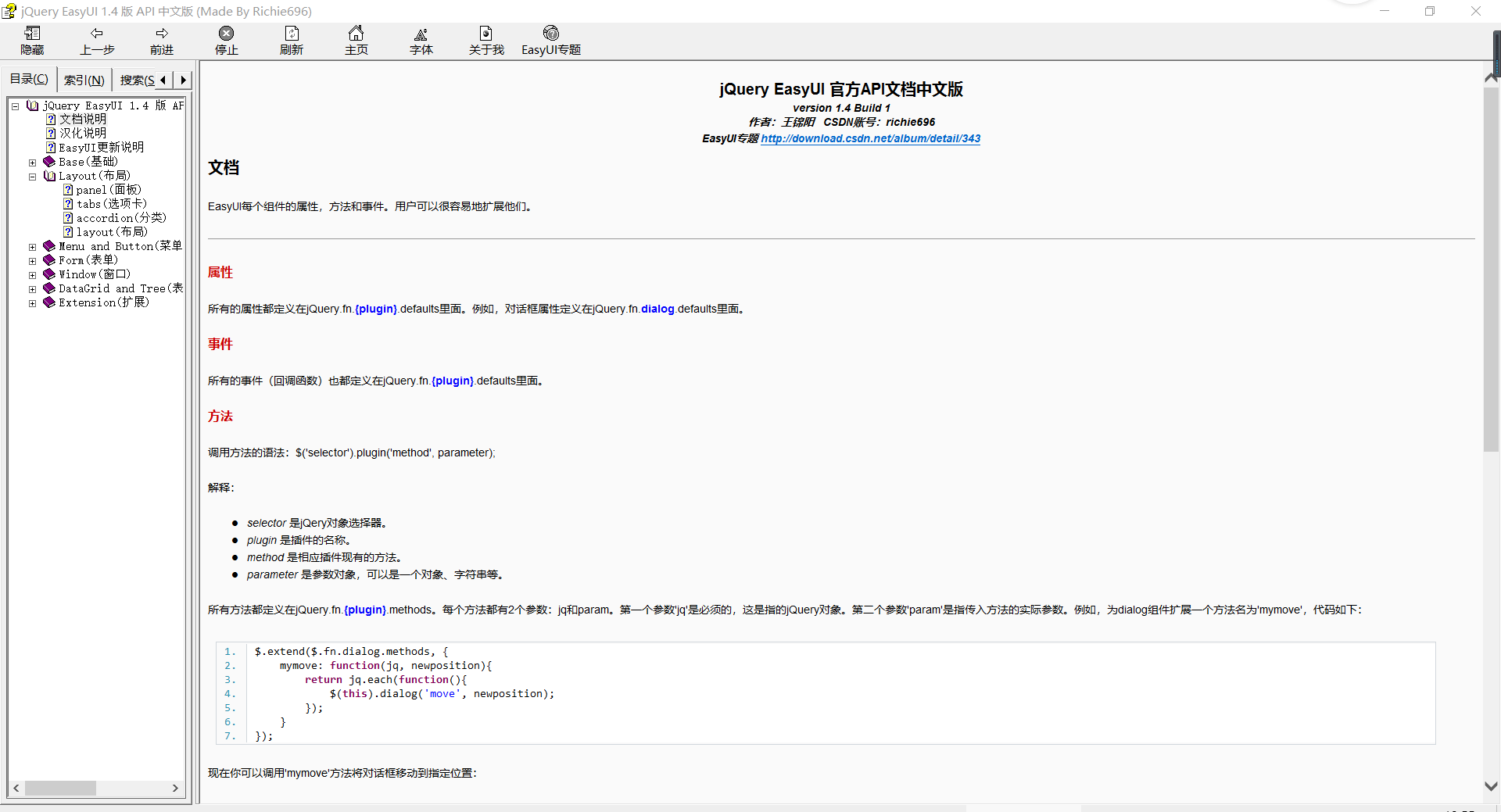Click the jQuery EasyUI root book icon
The height and width of the screenshot is (812, 1501).
point(32,106)
